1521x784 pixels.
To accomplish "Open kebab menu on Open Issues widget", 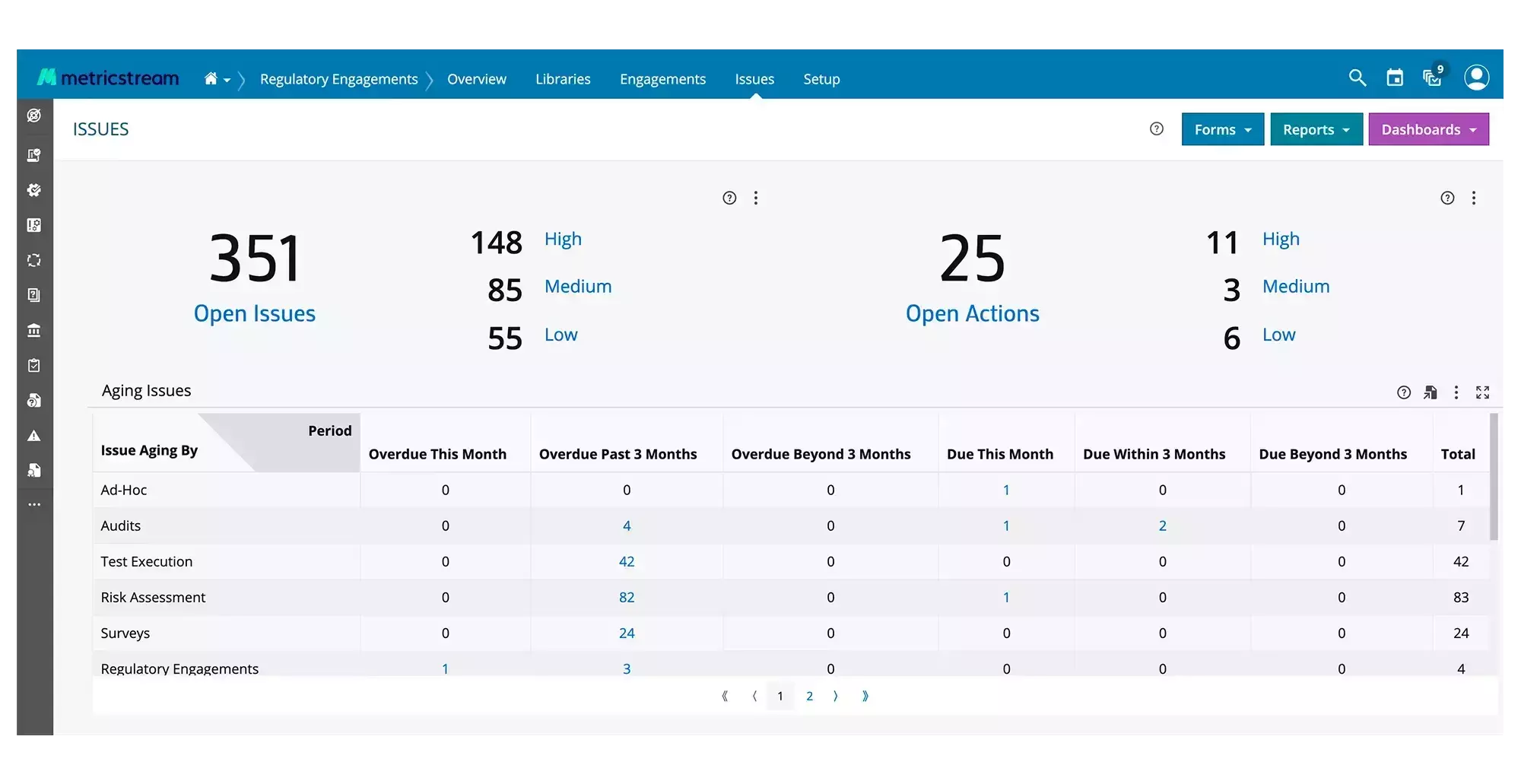I will [x=755, y=198].
